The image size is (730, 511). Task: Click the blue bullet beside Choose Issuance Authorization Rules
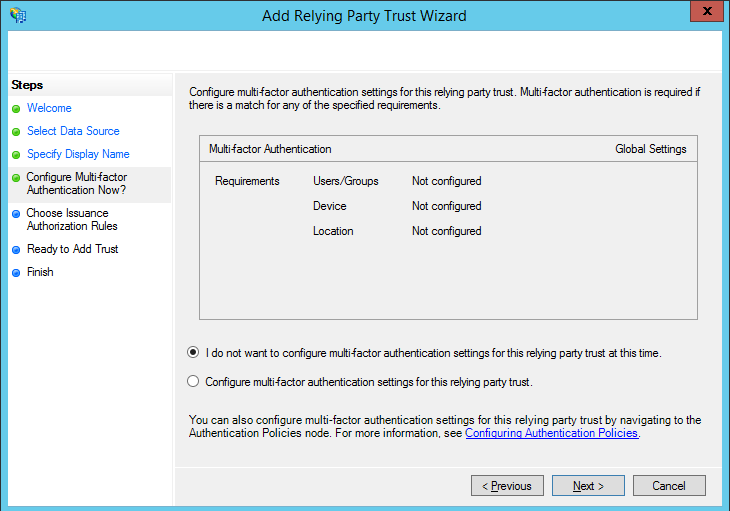pyautogui.click(x=16, y=213)
